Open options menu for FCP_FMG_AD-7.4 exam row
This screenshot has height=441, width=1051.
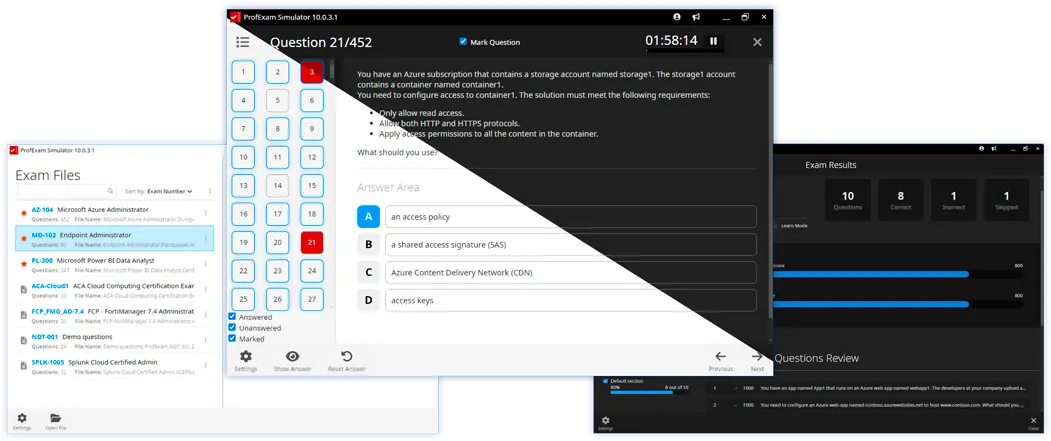pyautogui.click(x=206, y=315)
